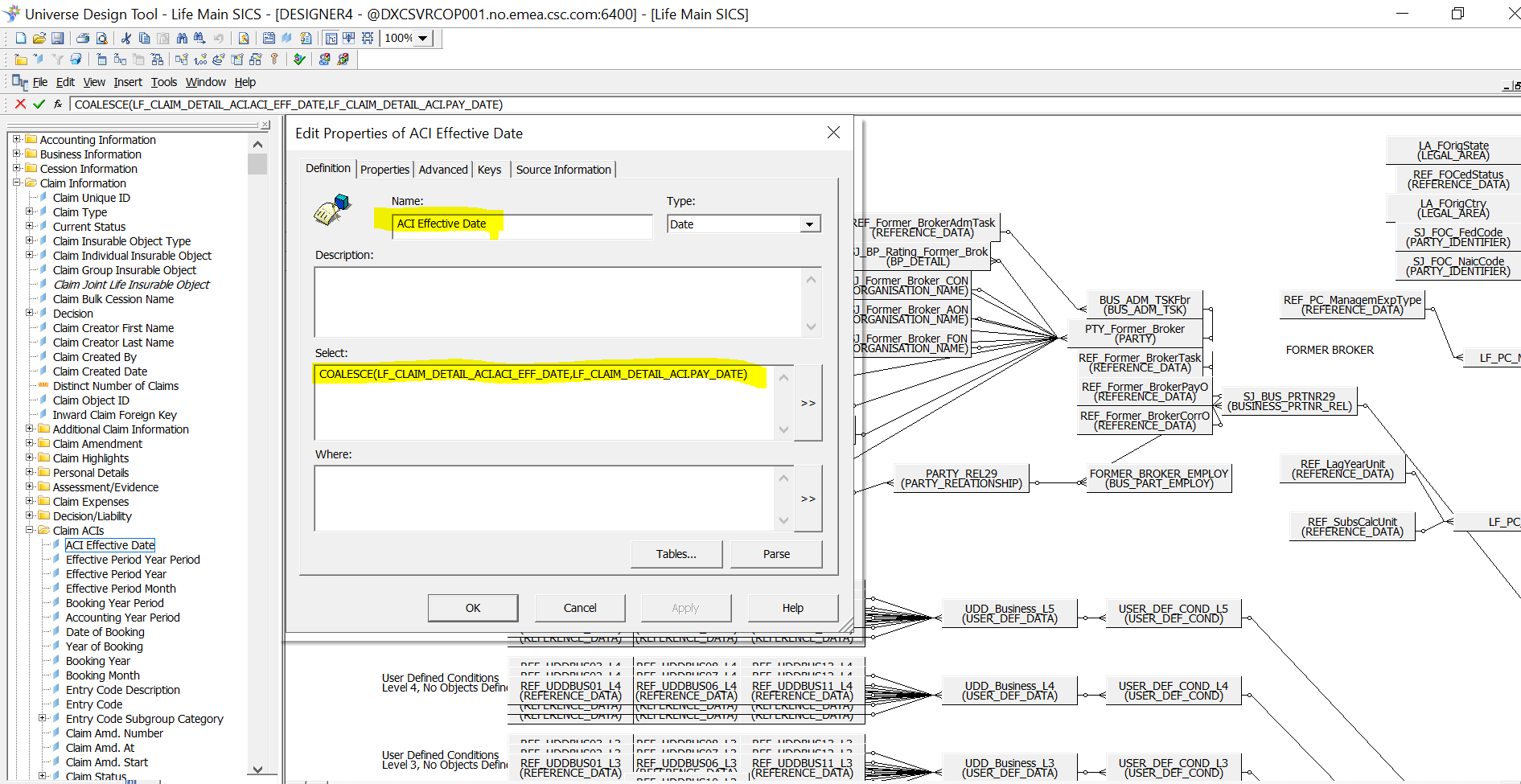This screenshot has height=784, width=1521.
Task: Click the key icon in second toolbar
Action: 274,59
